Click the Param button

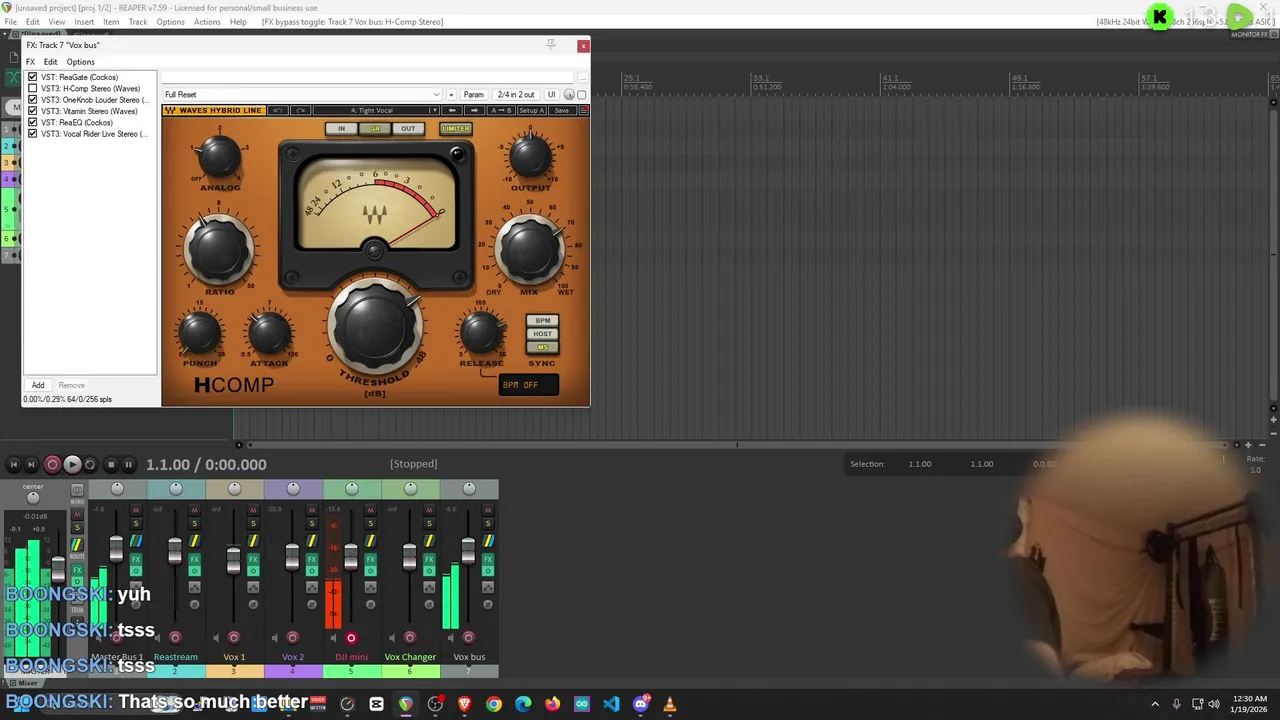[x=474, y=95]
